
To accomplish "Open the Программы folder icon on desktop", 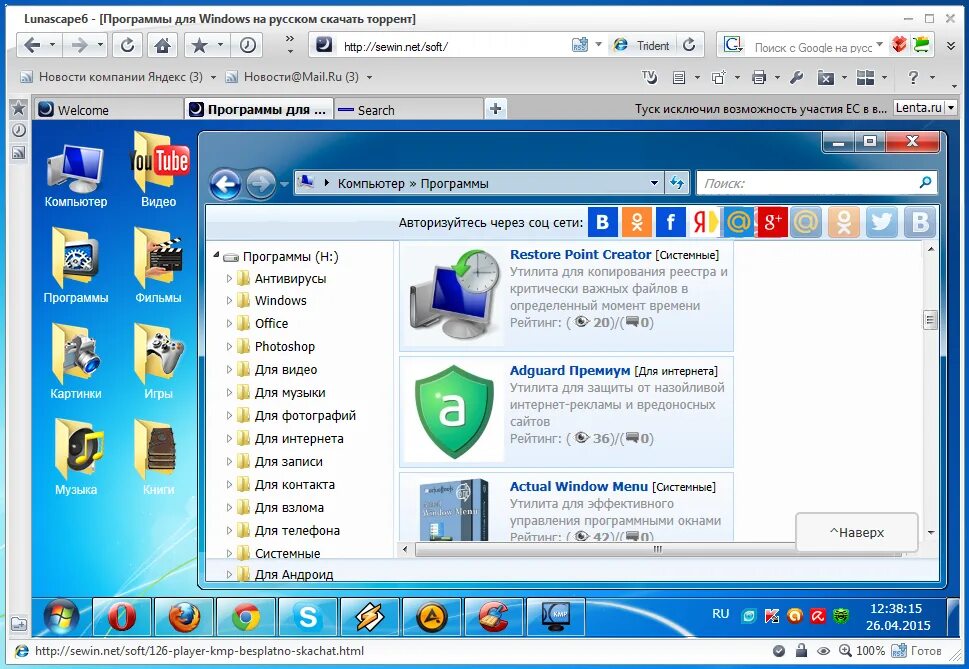I will click(x=75, y=266).
